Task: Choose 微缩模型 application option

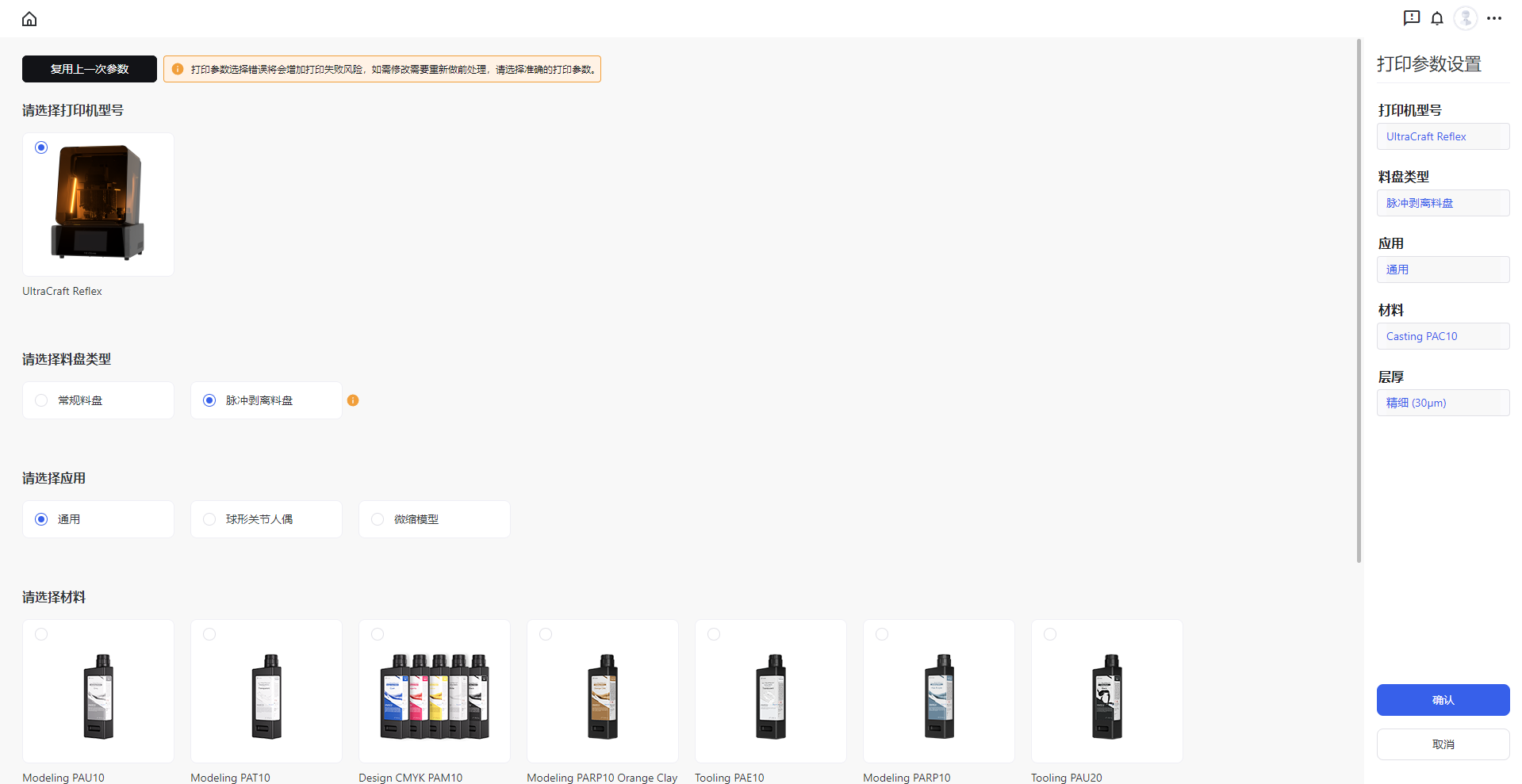Action: click(435, 519)
